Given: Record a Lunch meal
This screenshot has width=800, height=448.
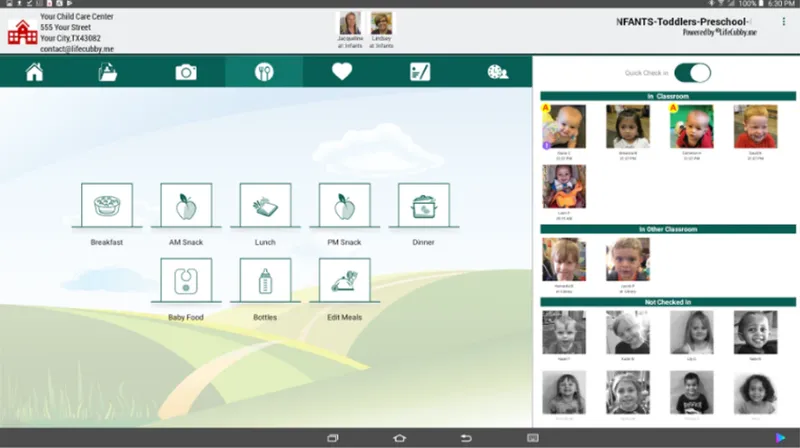Looking at the screenshot, I should pyautogui.click(x=265, y=205).
